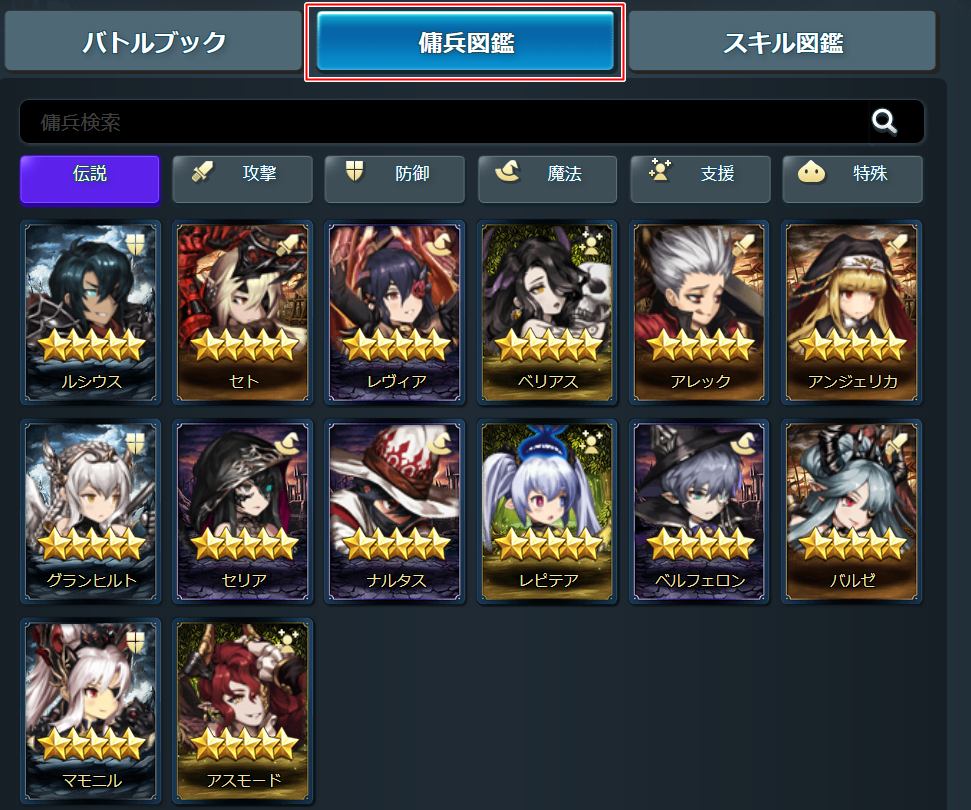Click the magnifying glass search icon
The width and height of the screenshot is (971, 810).
(x=884, y=121)
